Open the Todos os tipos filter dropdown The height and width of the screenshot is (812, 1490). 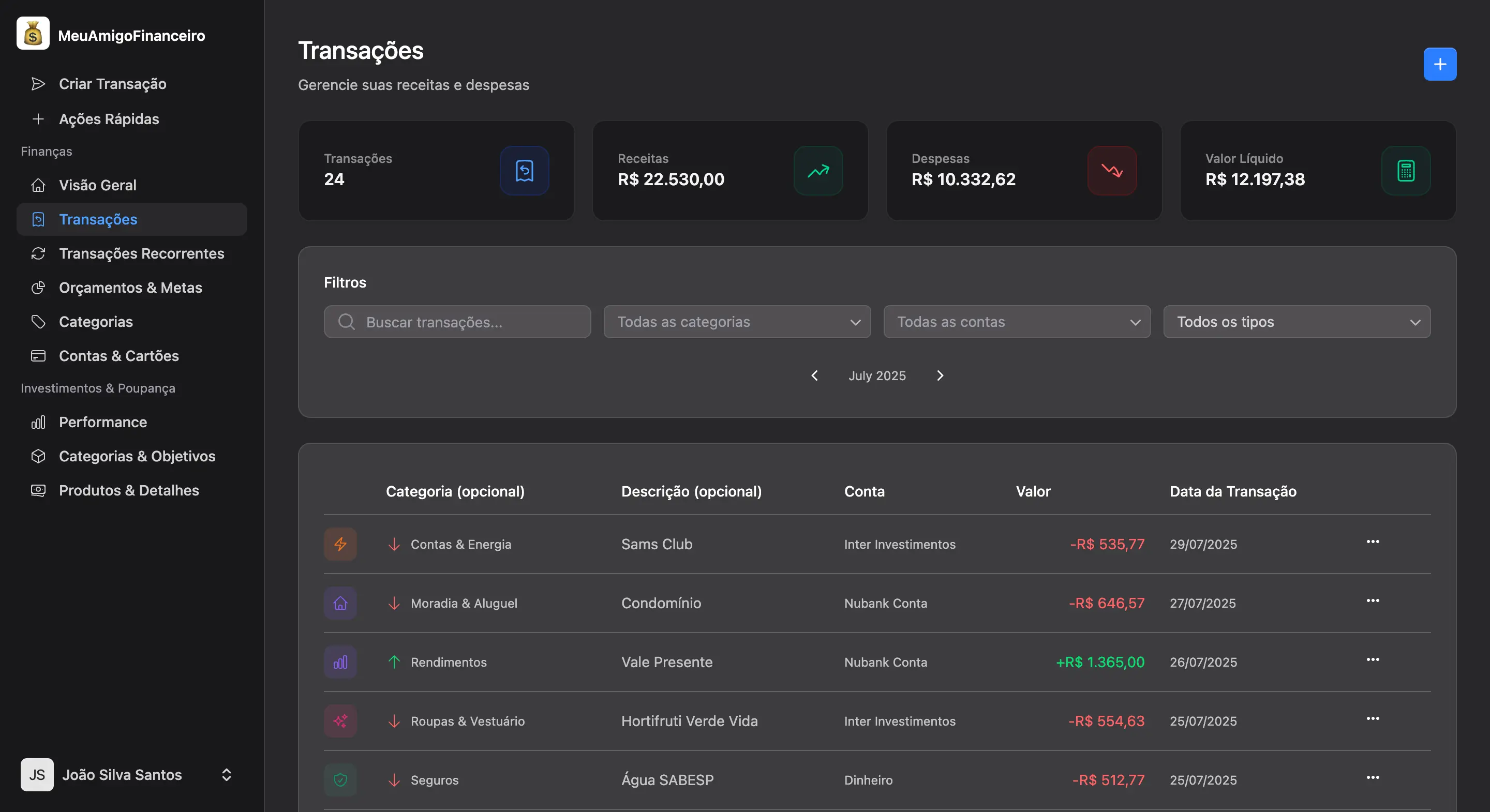[1296, 322]
